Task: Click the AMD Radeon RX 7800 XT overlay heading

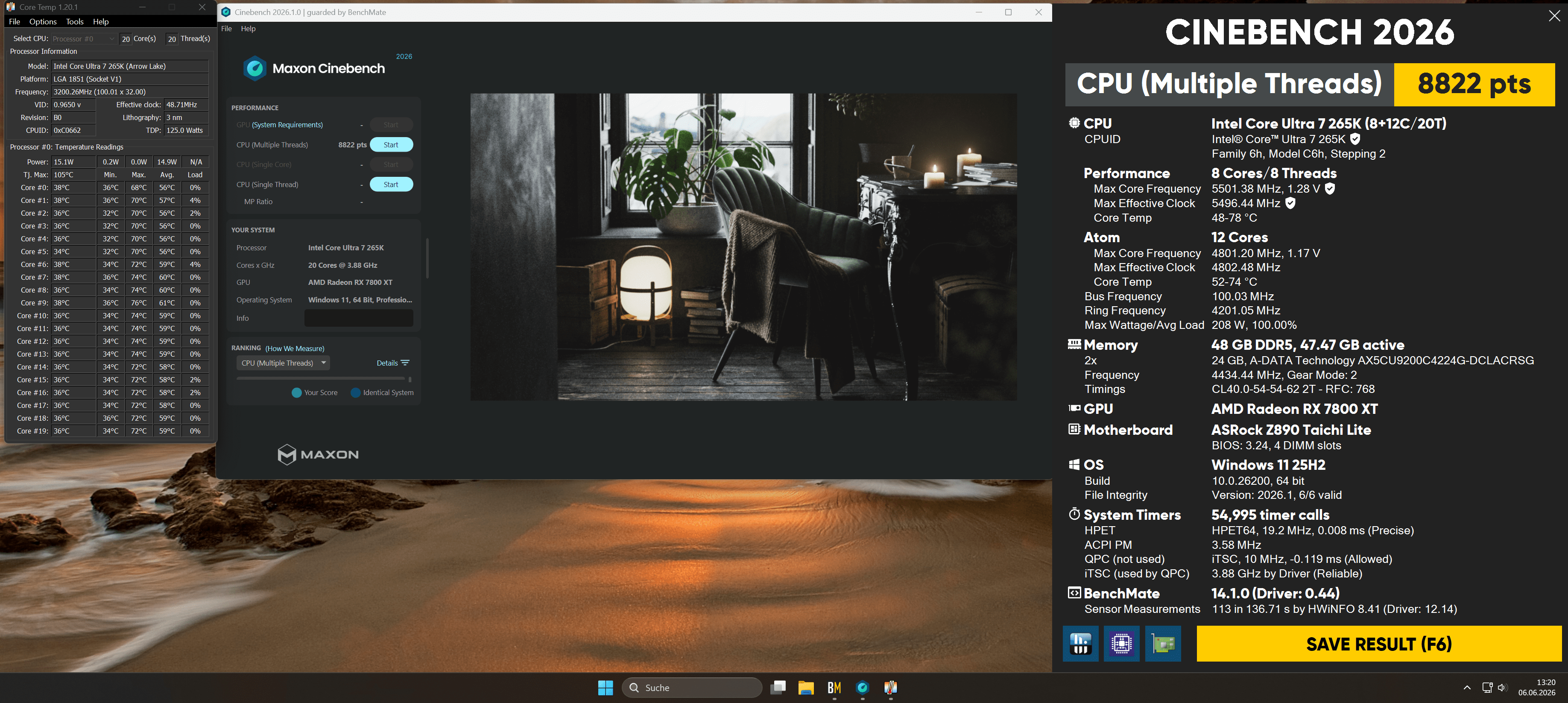Action: coord(1295,409)
